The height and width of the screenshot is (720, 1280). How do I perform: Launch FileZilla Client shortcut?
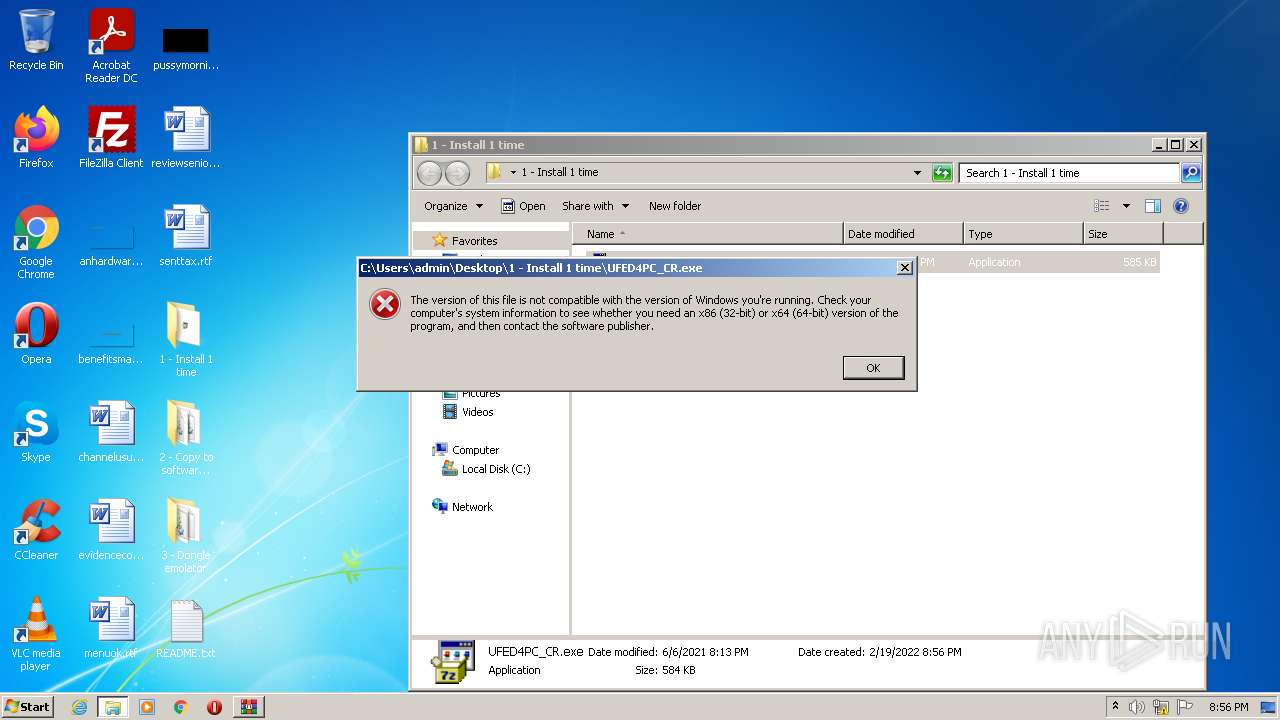[111, 138]
